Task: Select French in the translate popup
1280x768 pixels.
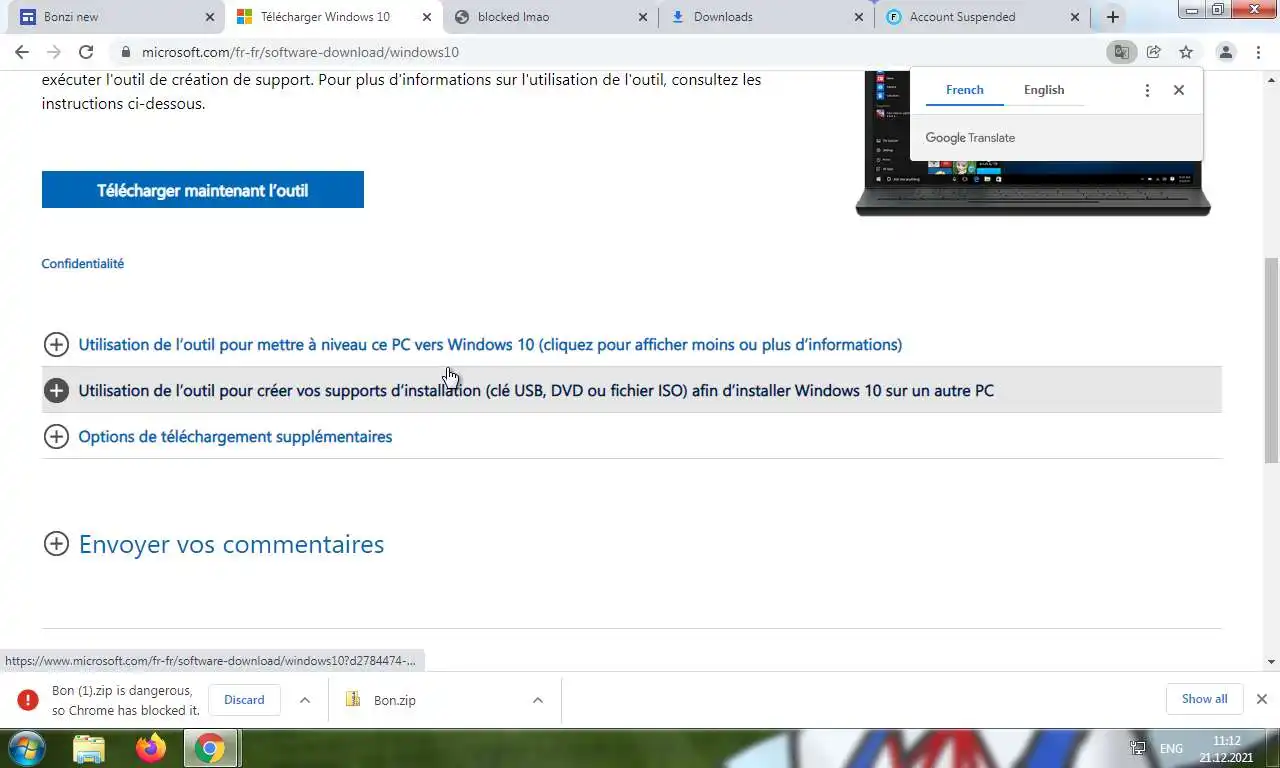Action: (965, 90)
